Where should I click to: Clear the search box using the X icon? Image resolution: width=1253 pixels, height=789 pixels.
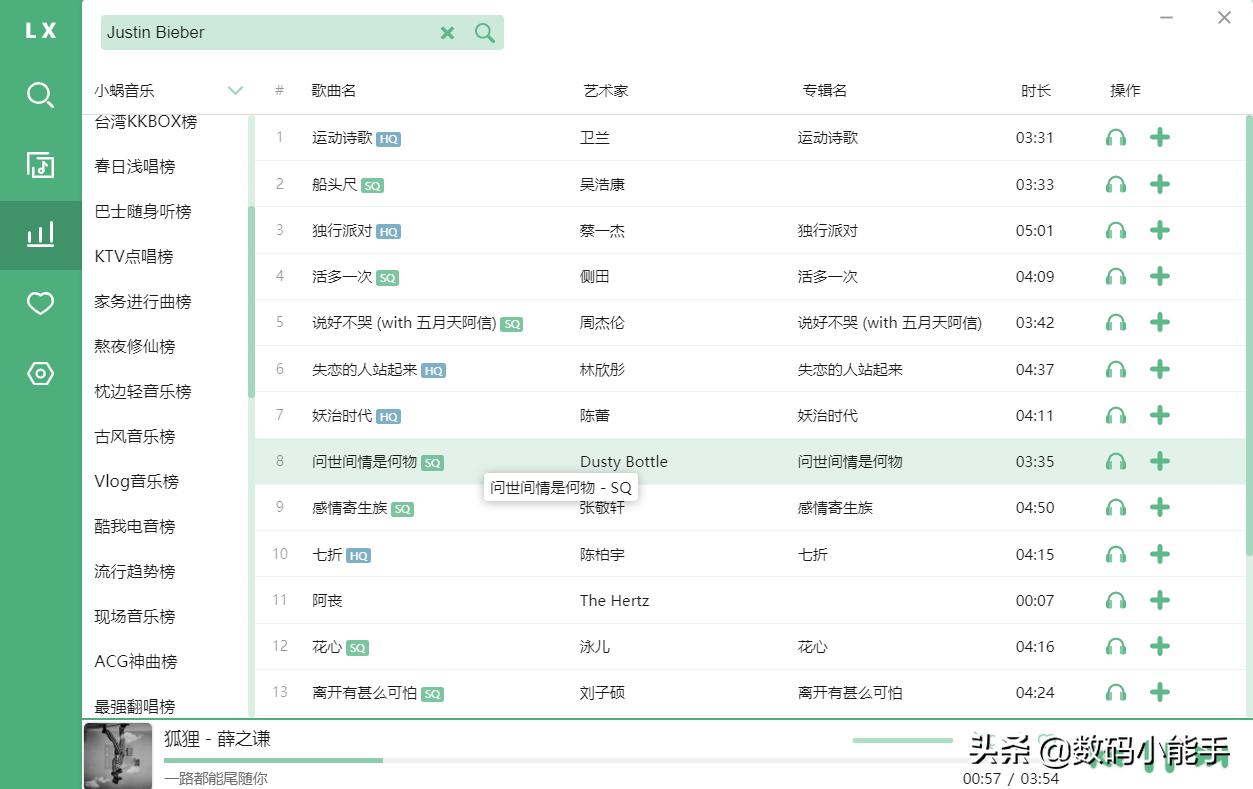point(447,32)
